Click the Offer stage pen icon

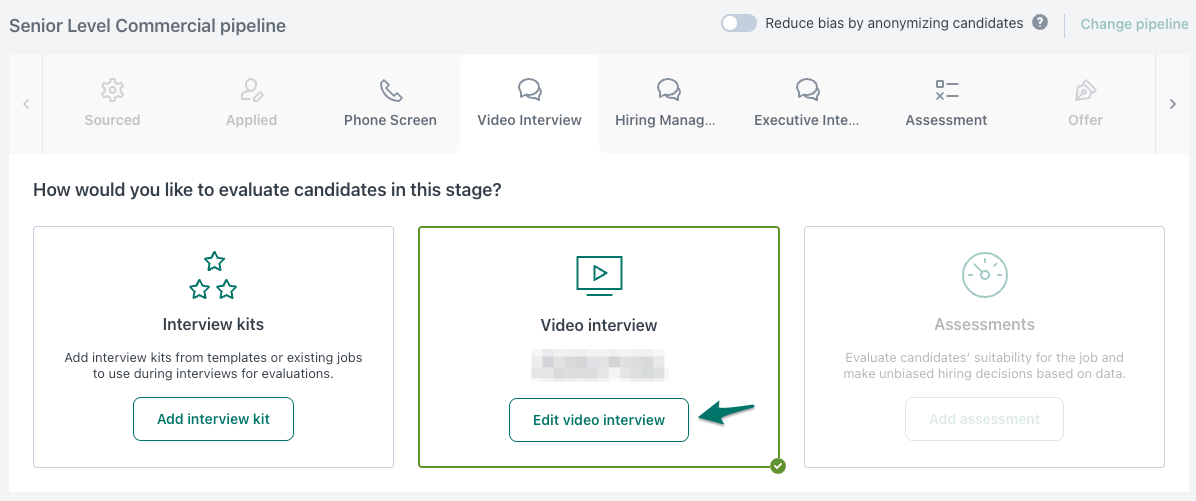(1085, 91)
